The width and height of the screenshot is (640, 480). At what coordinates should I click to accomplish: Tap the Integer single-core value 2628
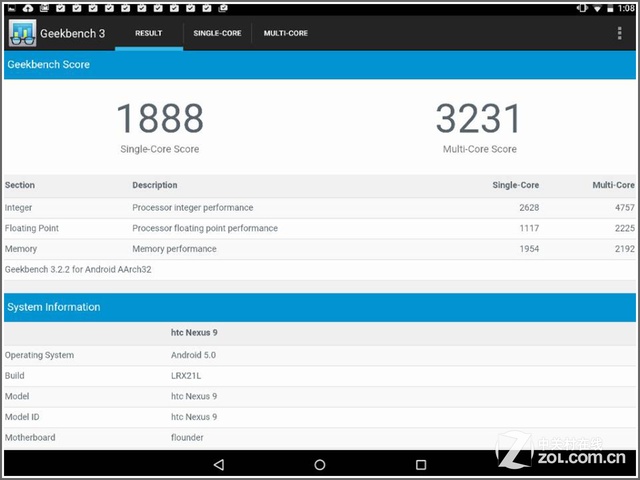[529, 208]
